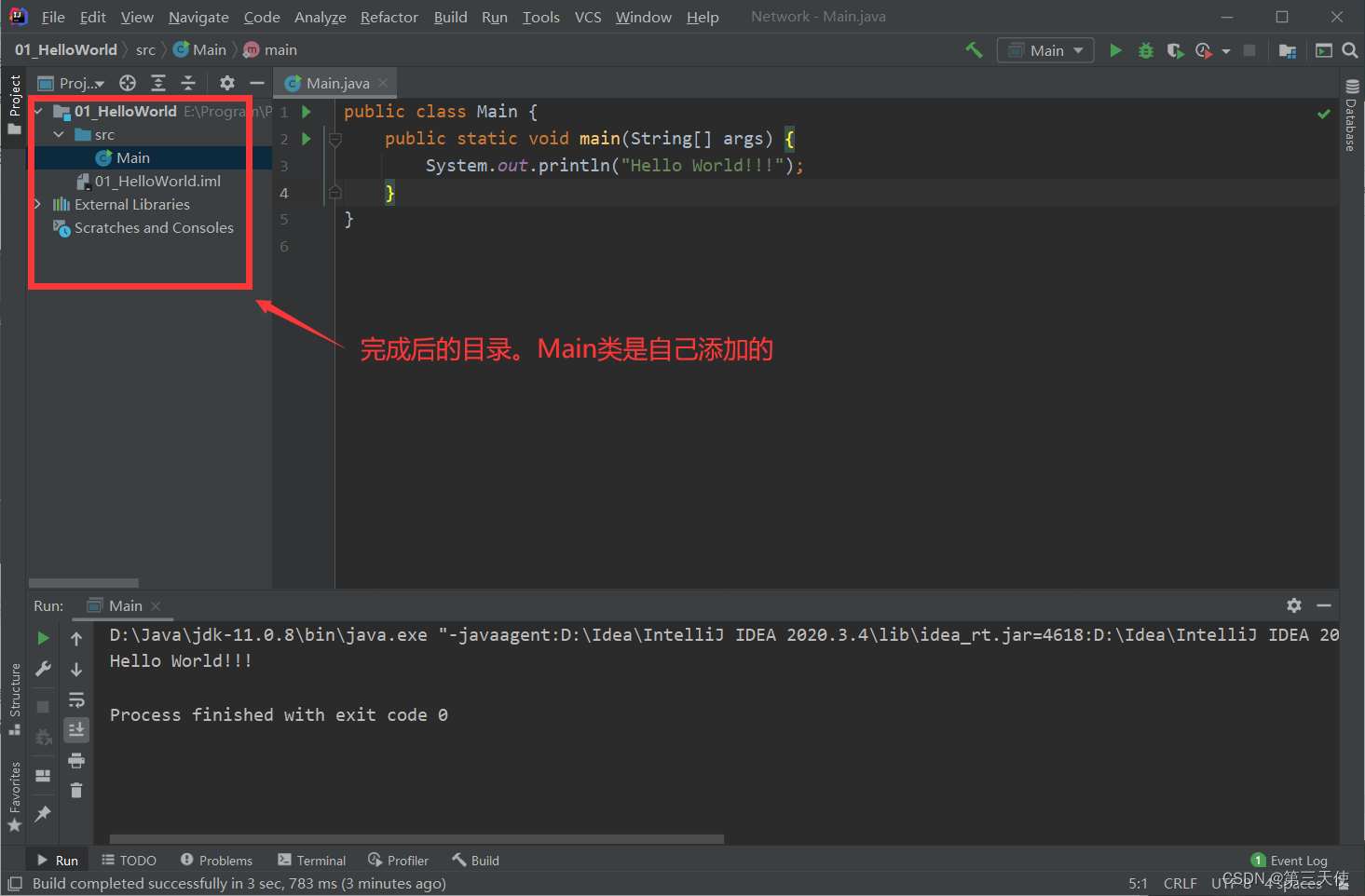1365x896 pixels.
Task: Clear console output with trash icon
Action: coord(76,791)
